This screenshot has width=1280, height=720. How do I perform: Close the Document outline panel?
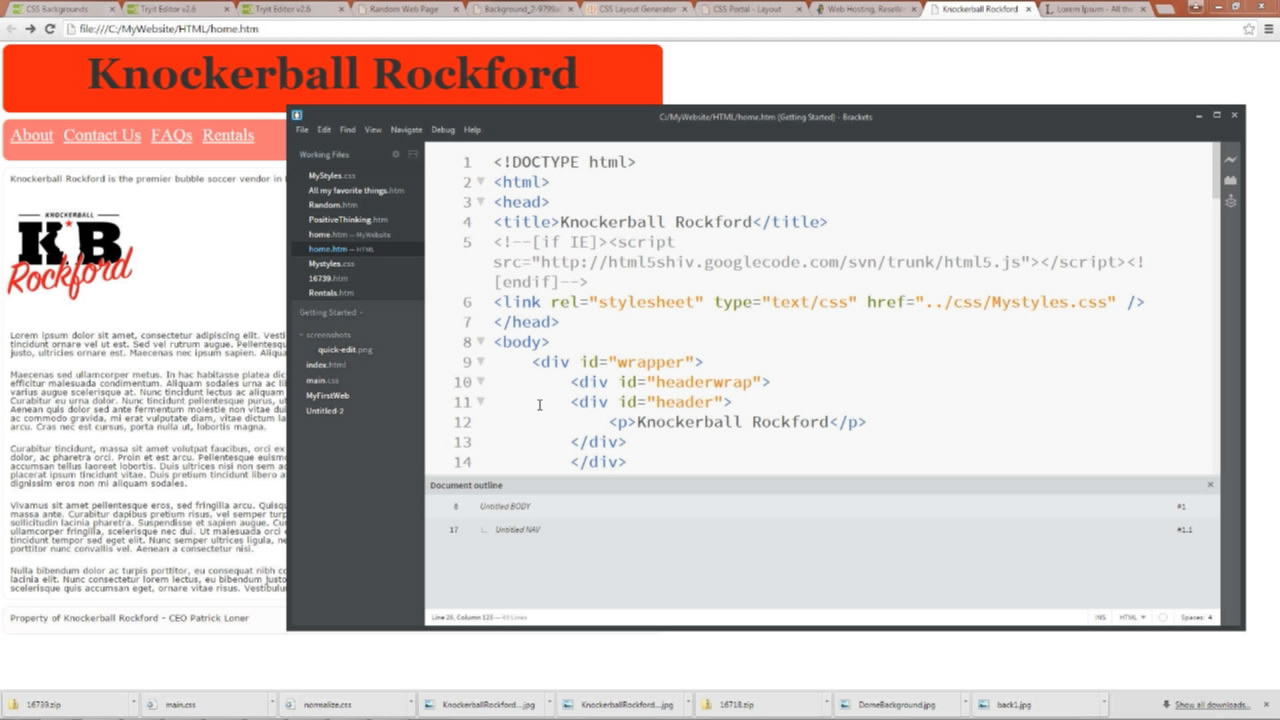pos(1210,485)
